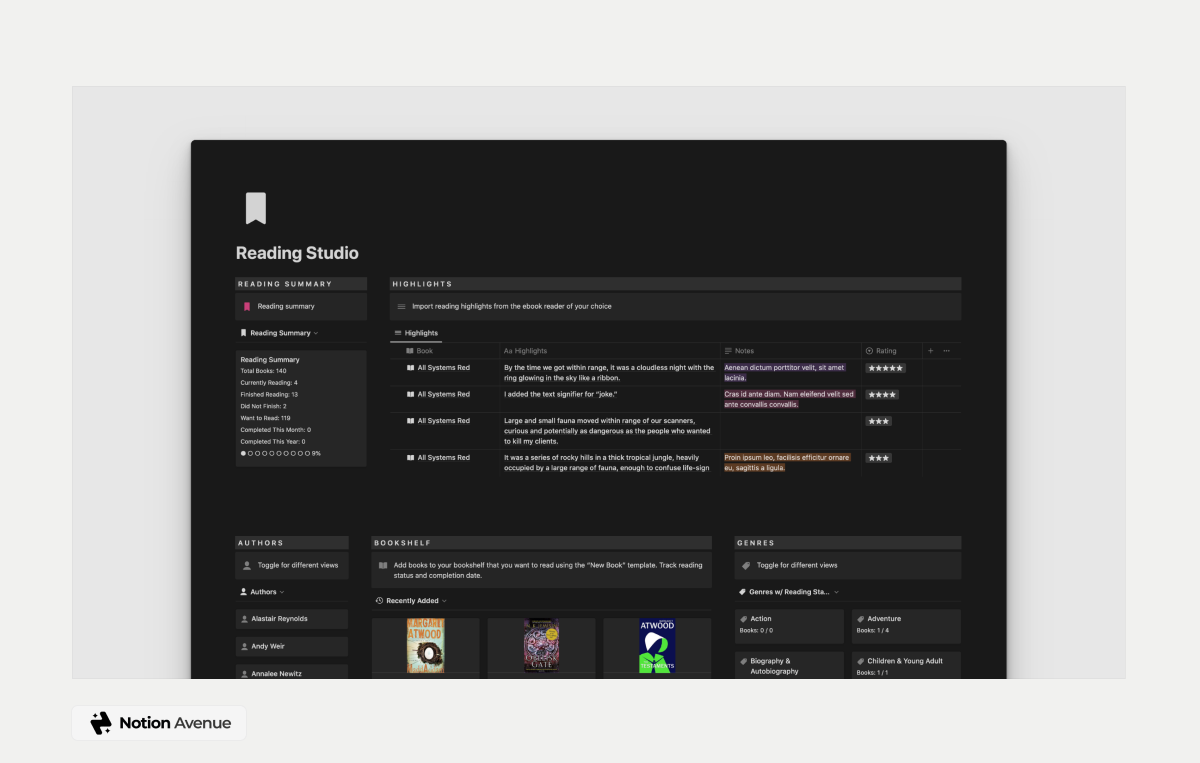Open the pink 'Gate' book cover
The image size is (1200, 763).
pyautogui.click(x=541, y=646)
